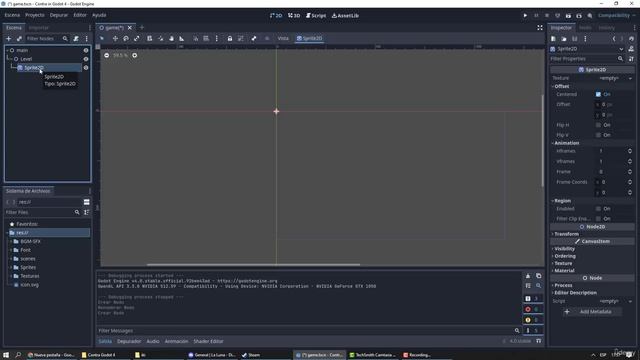
Task: Expand the Transform section
Action: (566, 234)
